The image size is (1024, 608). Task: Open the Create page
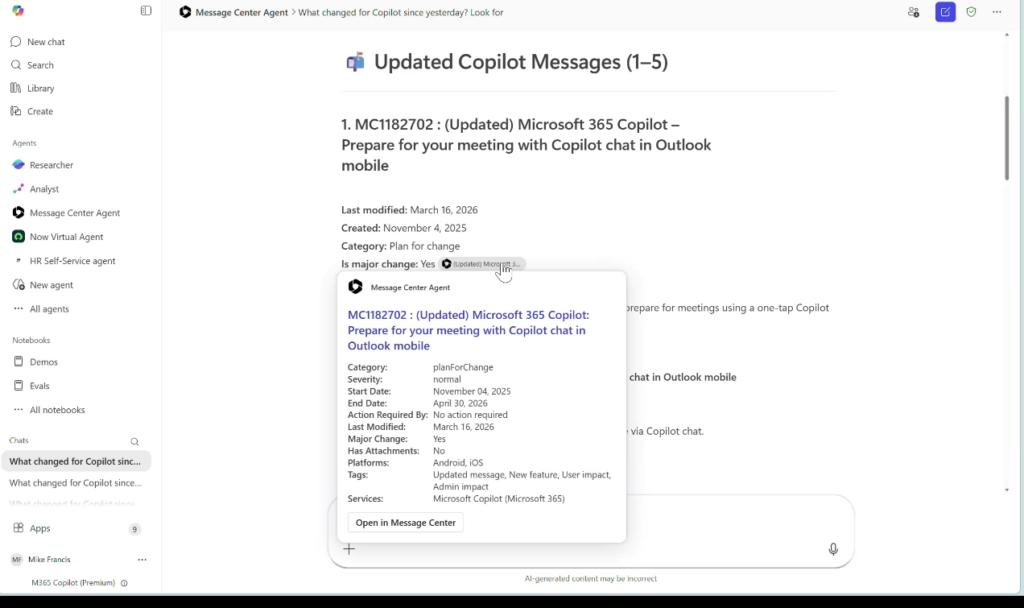pos(40,111)
